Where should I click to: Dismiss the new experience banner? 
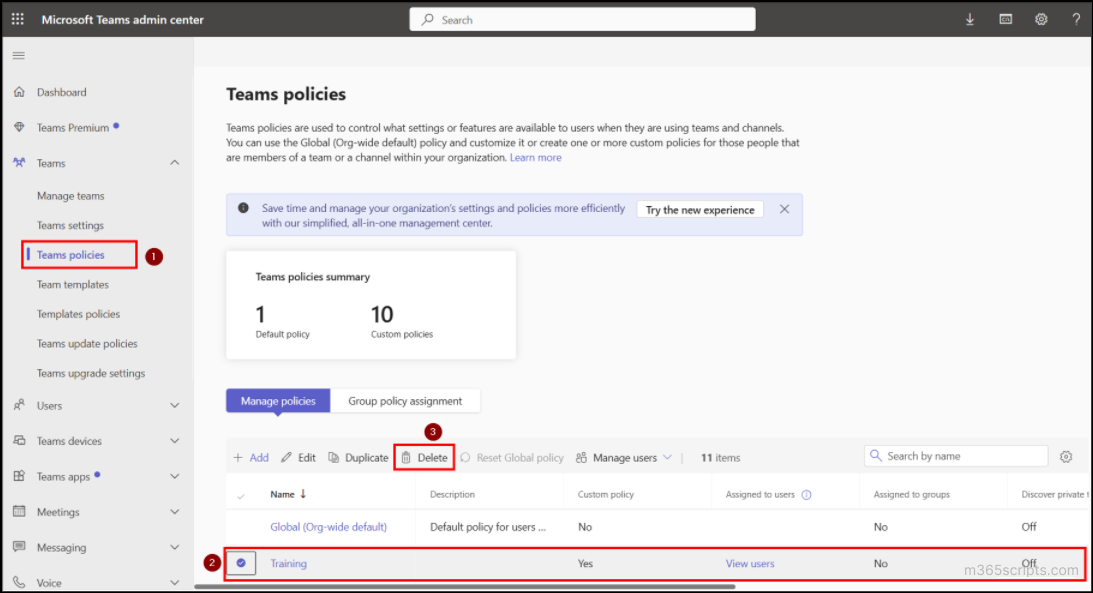[784, 209]
